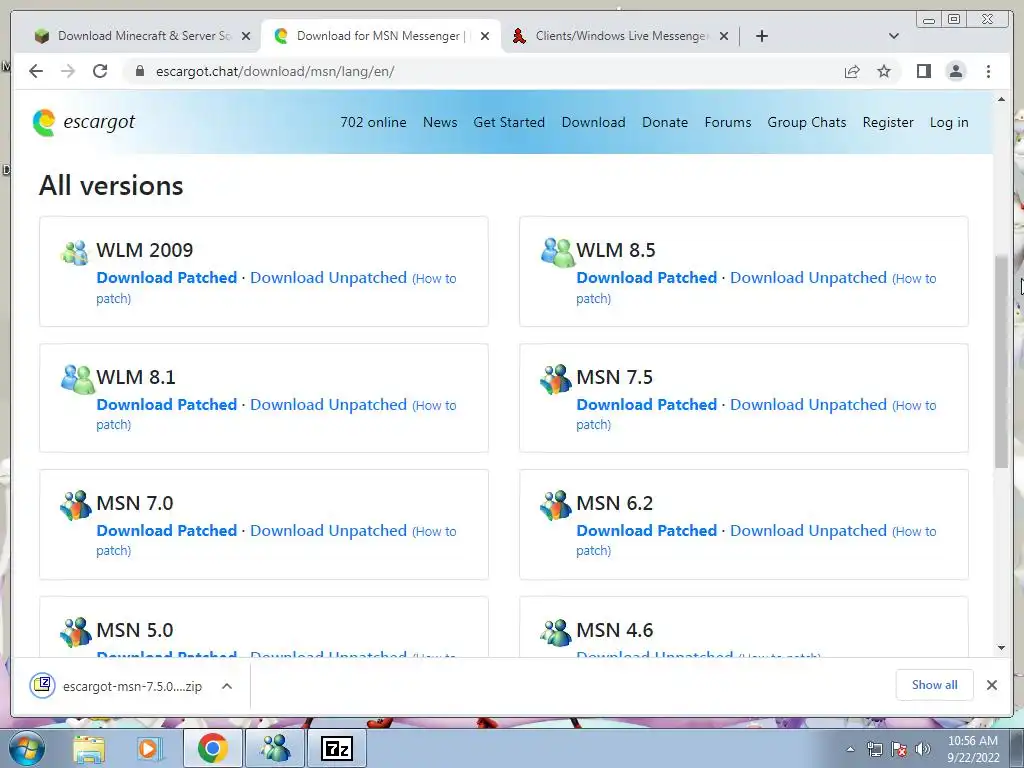Image resolution: width=1024 pixels, height=768 pixels.
Task: Click Show all downloads button
Action: [935, 684]
